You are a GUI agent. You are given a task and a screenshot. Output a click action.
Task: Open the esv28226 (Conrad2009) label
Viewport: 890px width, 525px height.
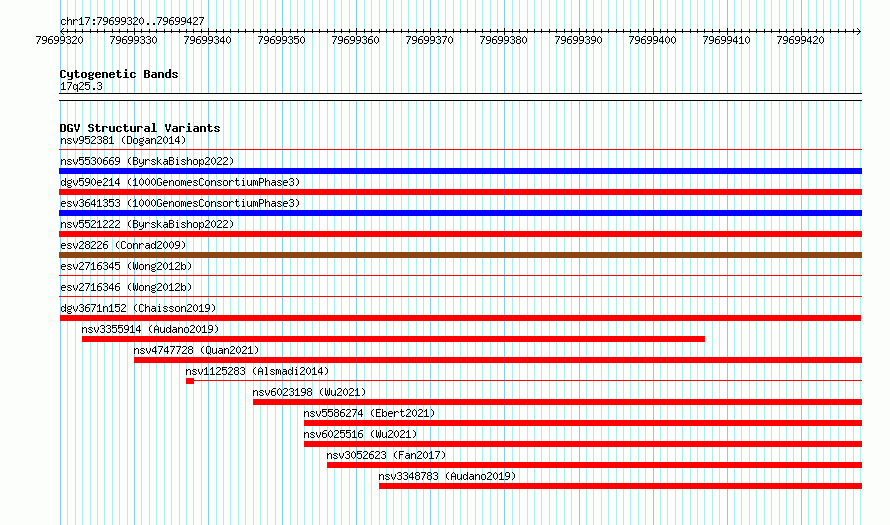[123, 245]
